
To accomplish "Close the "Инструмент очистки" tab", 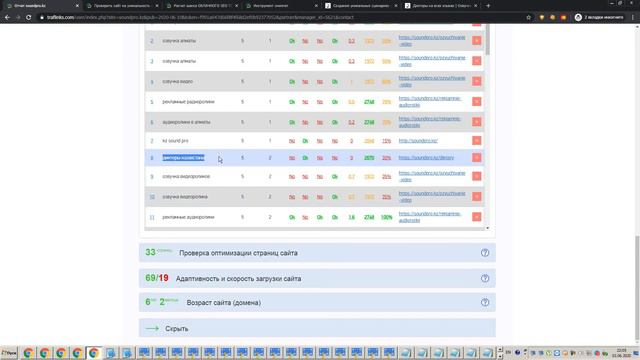I will click(x=316, y=6).
